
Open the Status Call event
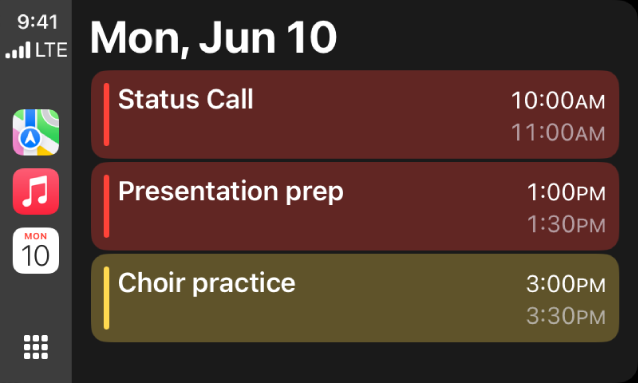(355, 114)
